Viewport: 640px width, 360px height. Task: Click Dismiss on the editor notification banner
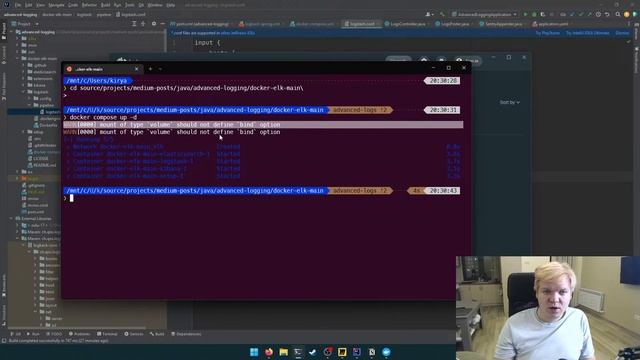(622, 33)
